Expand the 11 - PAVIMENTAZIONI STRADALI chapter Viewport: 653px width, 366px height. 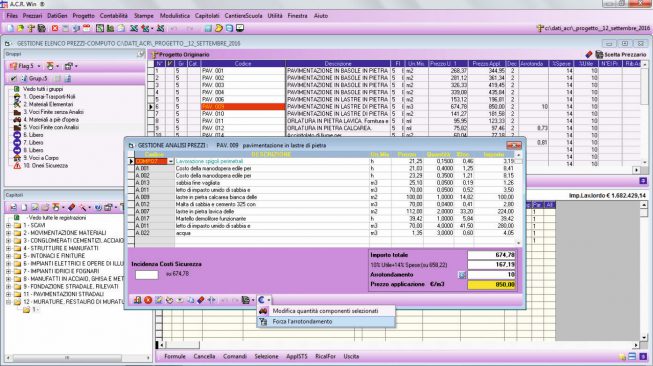pos(8,294)
